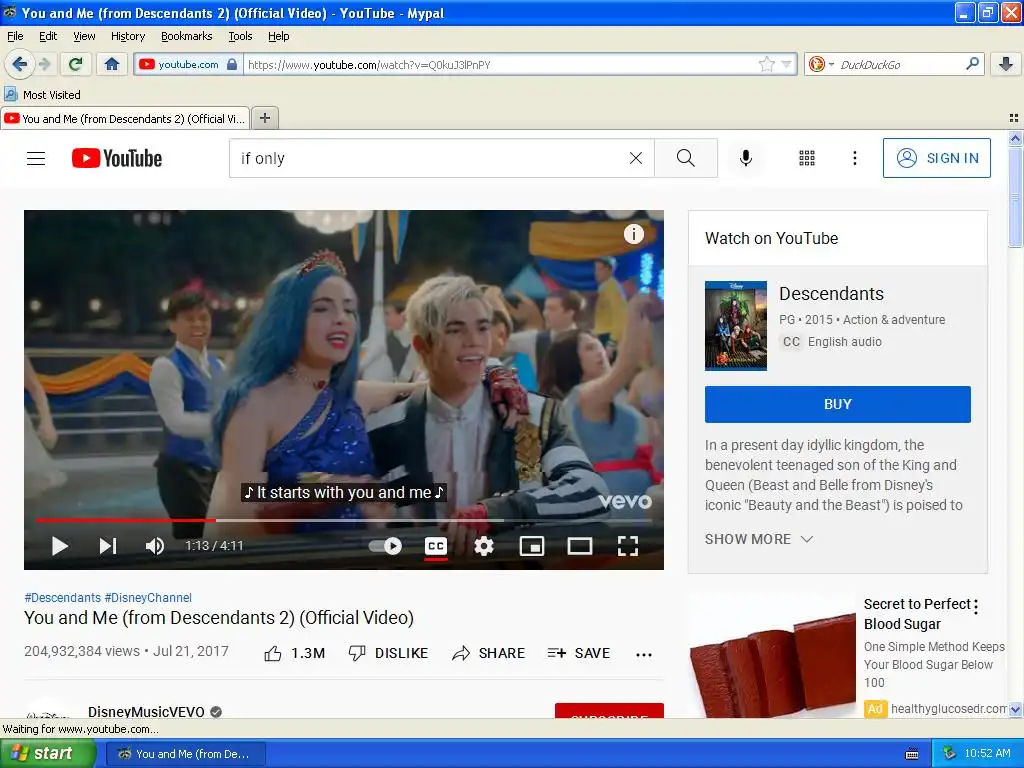Click the DISLIKE button
Viewport: 1024px width, 768px height.
[389, 654]
